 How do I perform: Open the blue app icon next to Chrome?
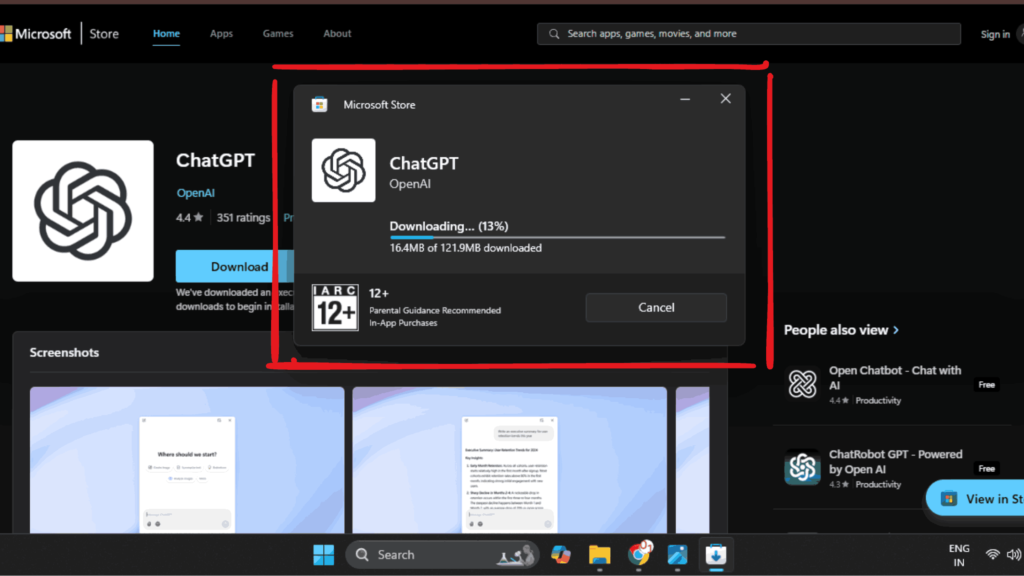[677, 554]
